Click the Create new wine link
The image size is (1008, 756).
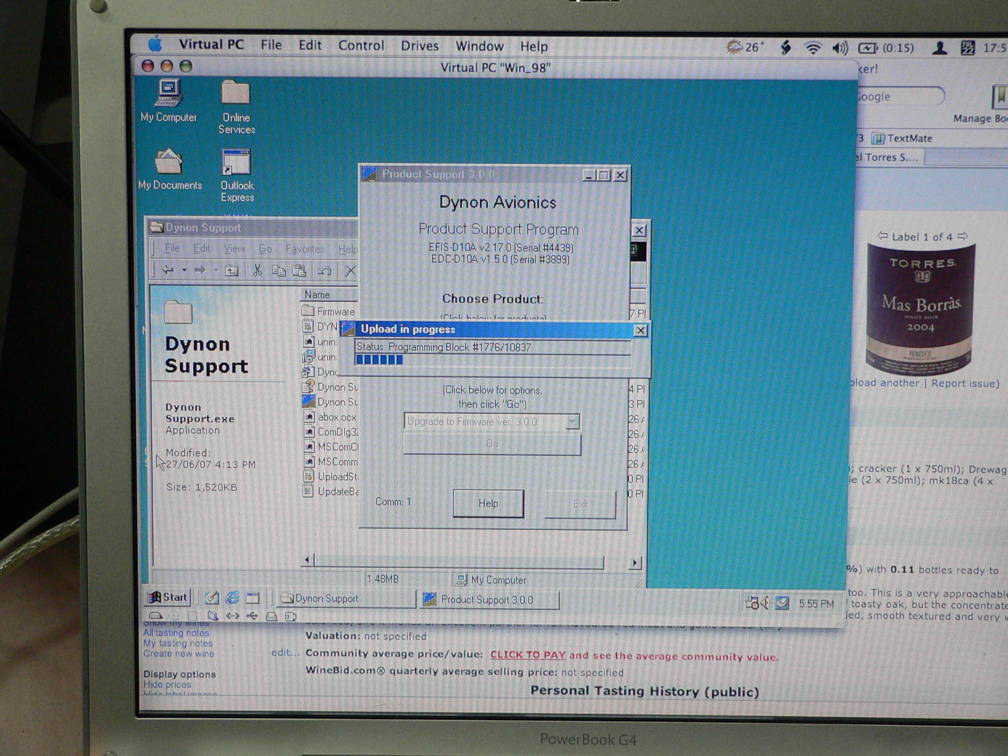tap(179, 654)
